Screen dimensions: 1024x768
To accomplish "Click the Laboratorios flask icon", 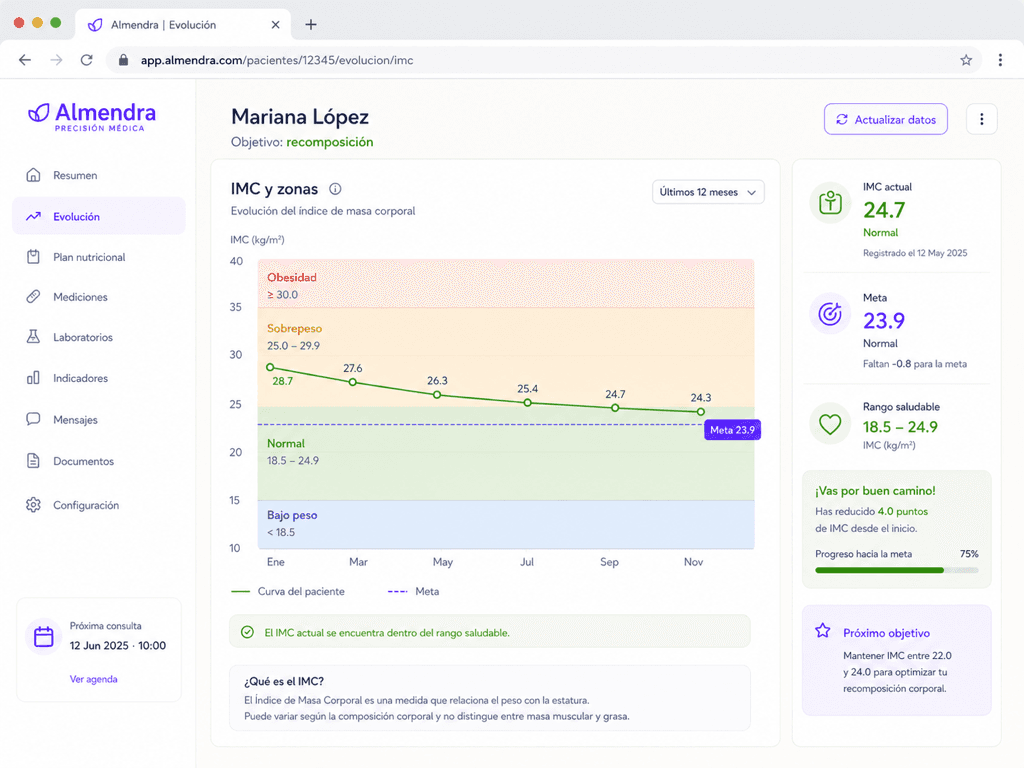I will 33,337.
